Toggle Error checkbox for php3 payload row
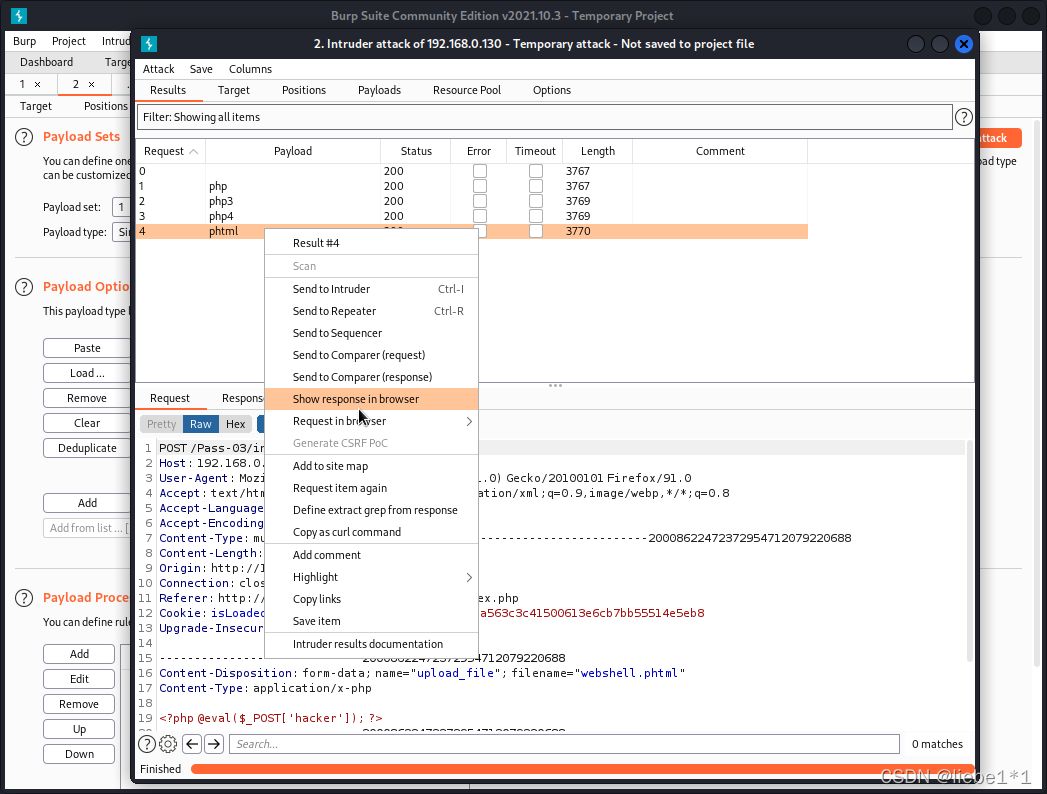This screenshot has height=794, width=1047. pyautogui.click(x=479, y=201)
